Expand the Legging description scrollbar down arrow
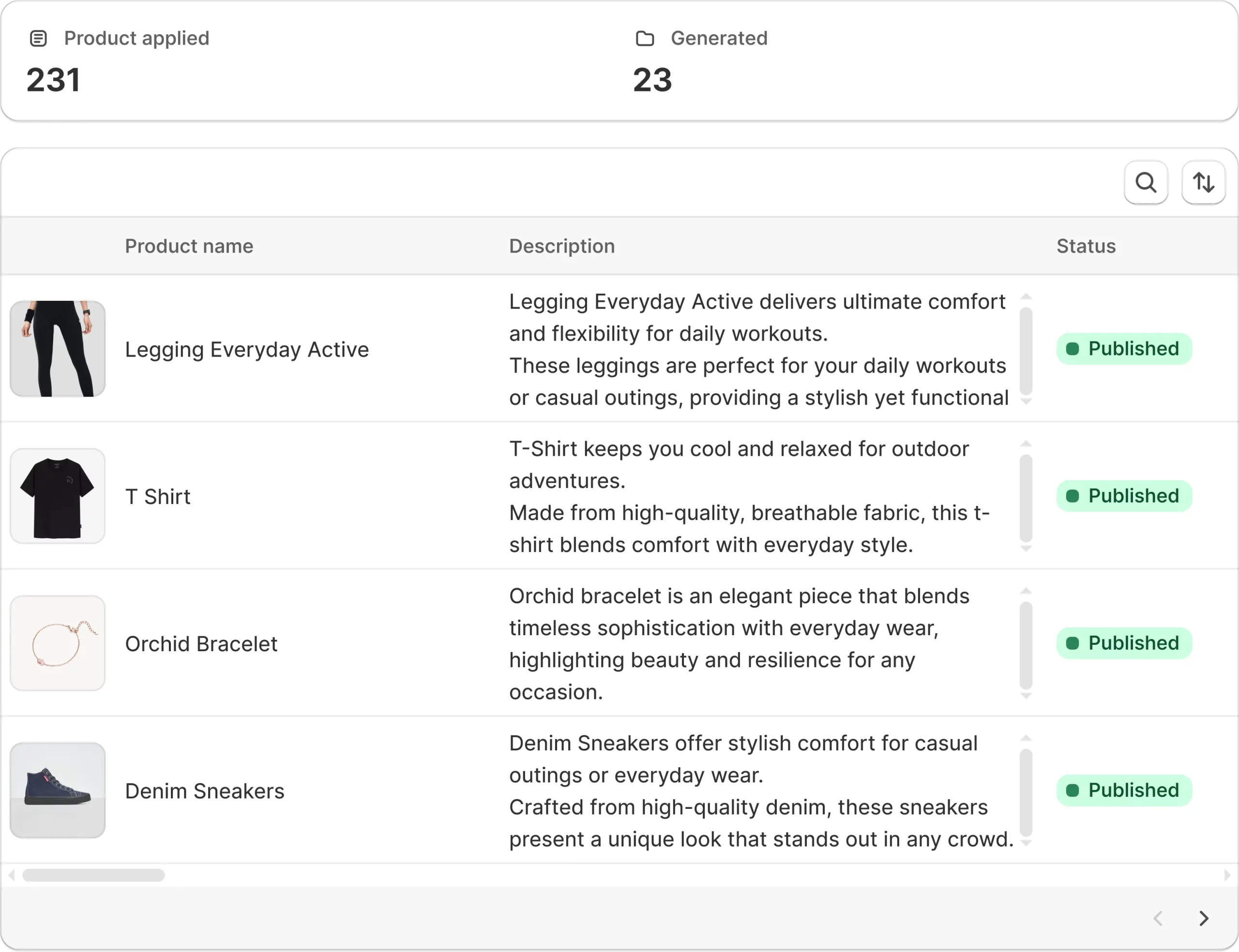1239x952 pixels. 1026,400
